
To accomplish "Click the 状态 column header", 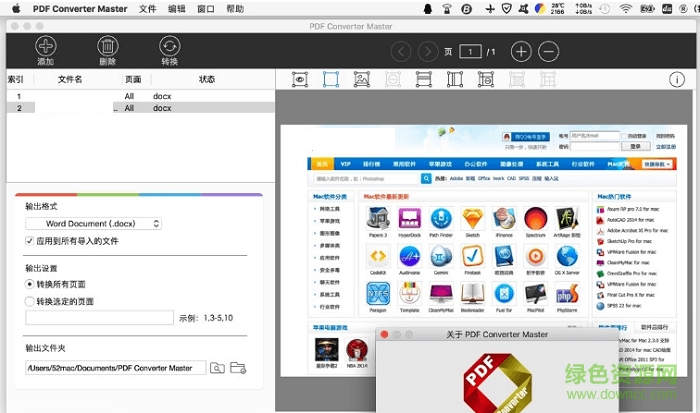I will point(207,79).
